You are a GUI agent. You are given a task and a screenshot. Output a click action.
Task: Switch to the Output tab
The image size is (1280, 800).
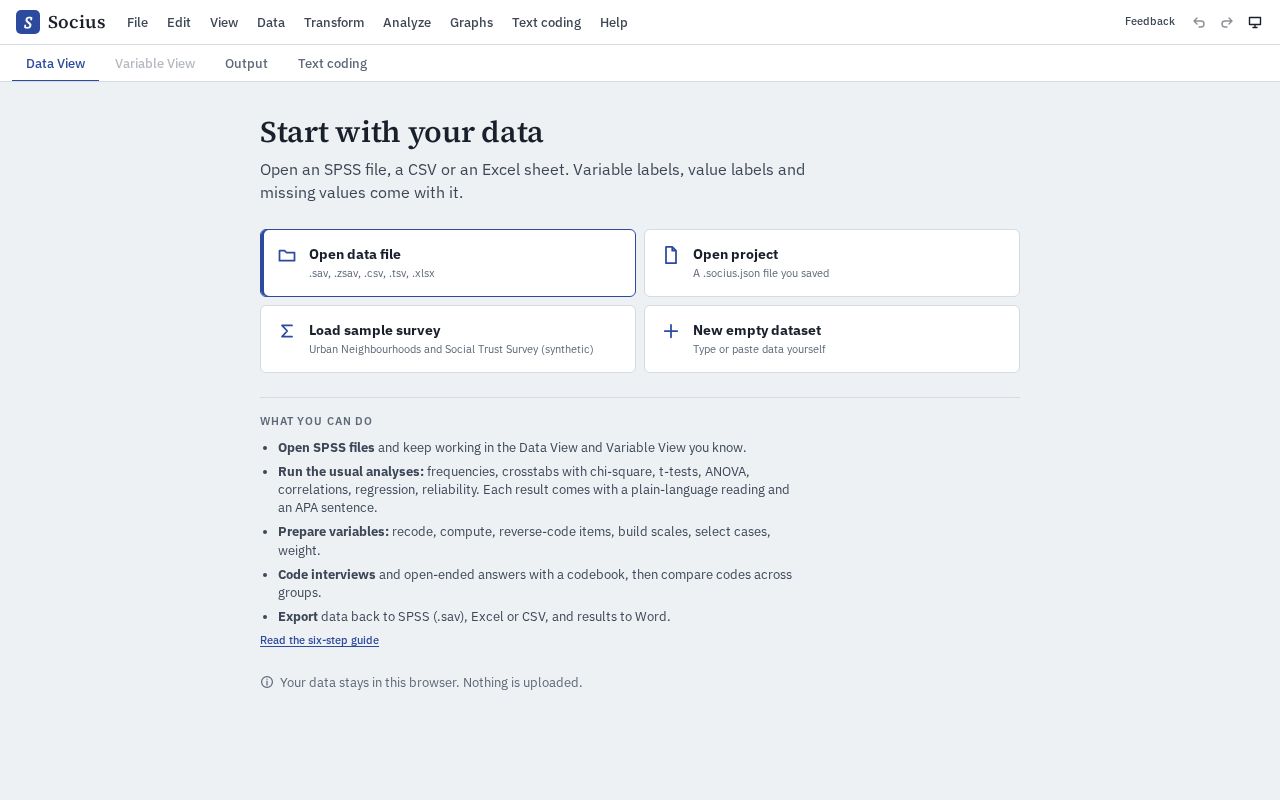[246, 63]
